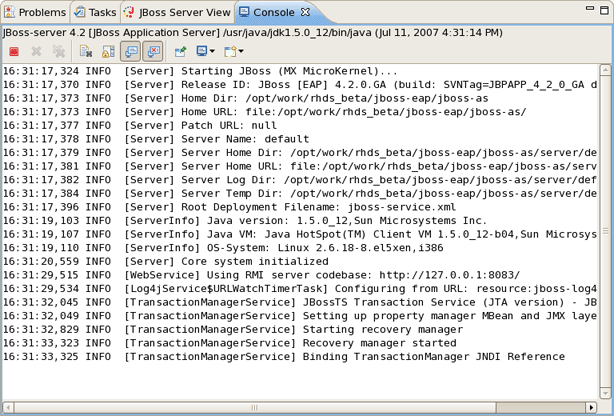Toggle show console on standard output change
Screen dimensions: 614x416
131,51
